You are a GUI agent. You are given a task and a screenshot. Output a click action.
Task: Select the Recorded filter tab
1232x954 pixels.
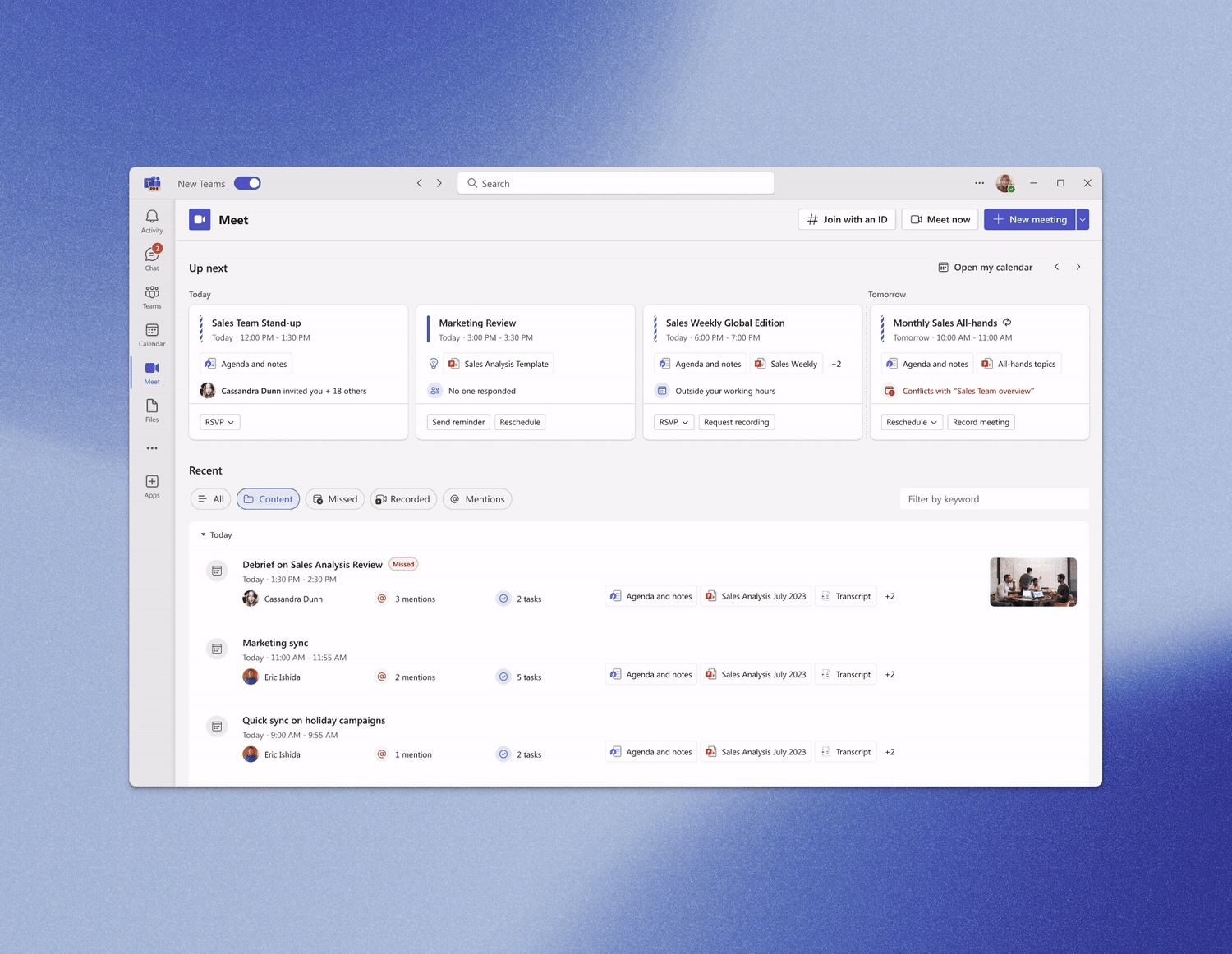(x=403, y=499)
